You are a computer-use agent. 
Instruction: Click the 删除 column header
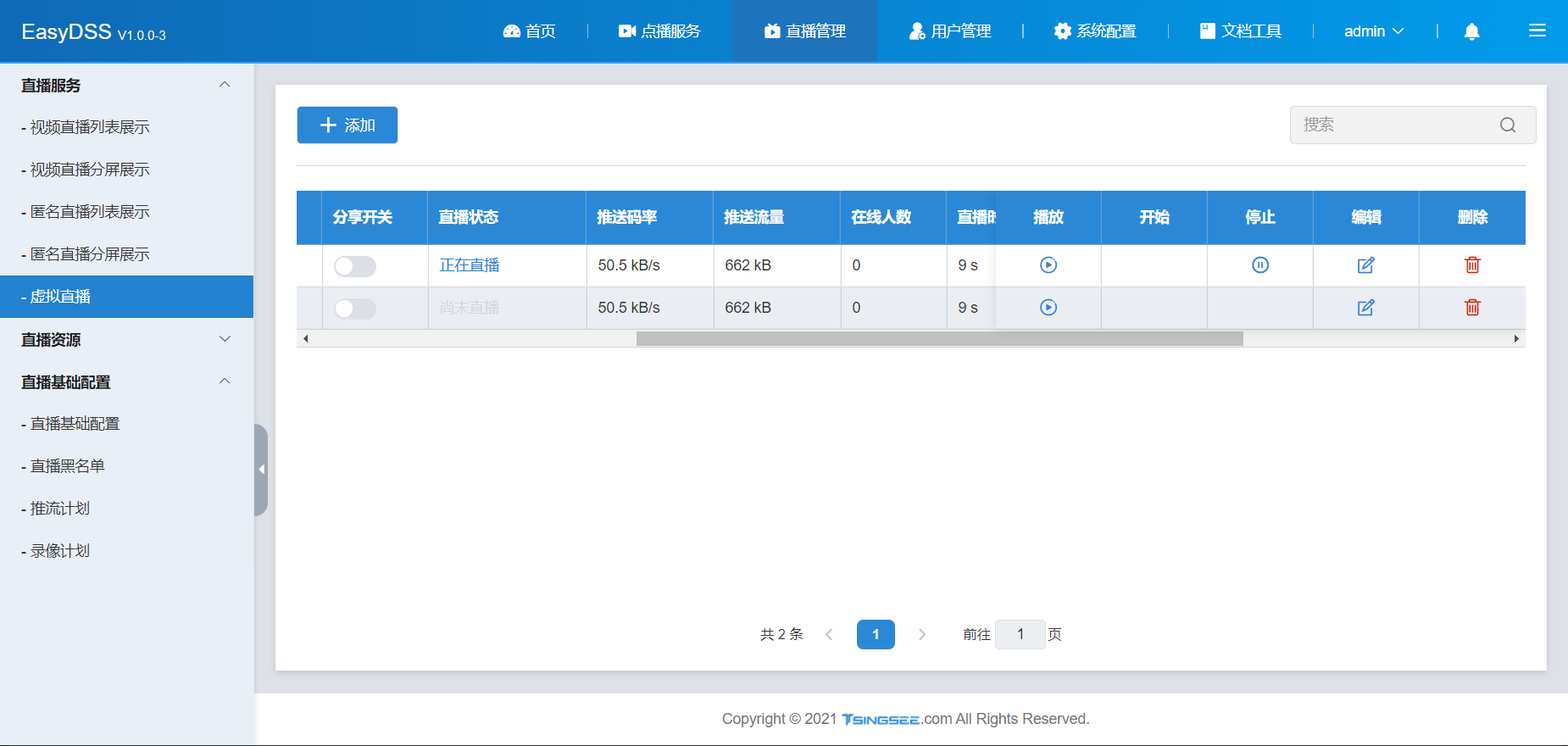(x=1472, y=217)
